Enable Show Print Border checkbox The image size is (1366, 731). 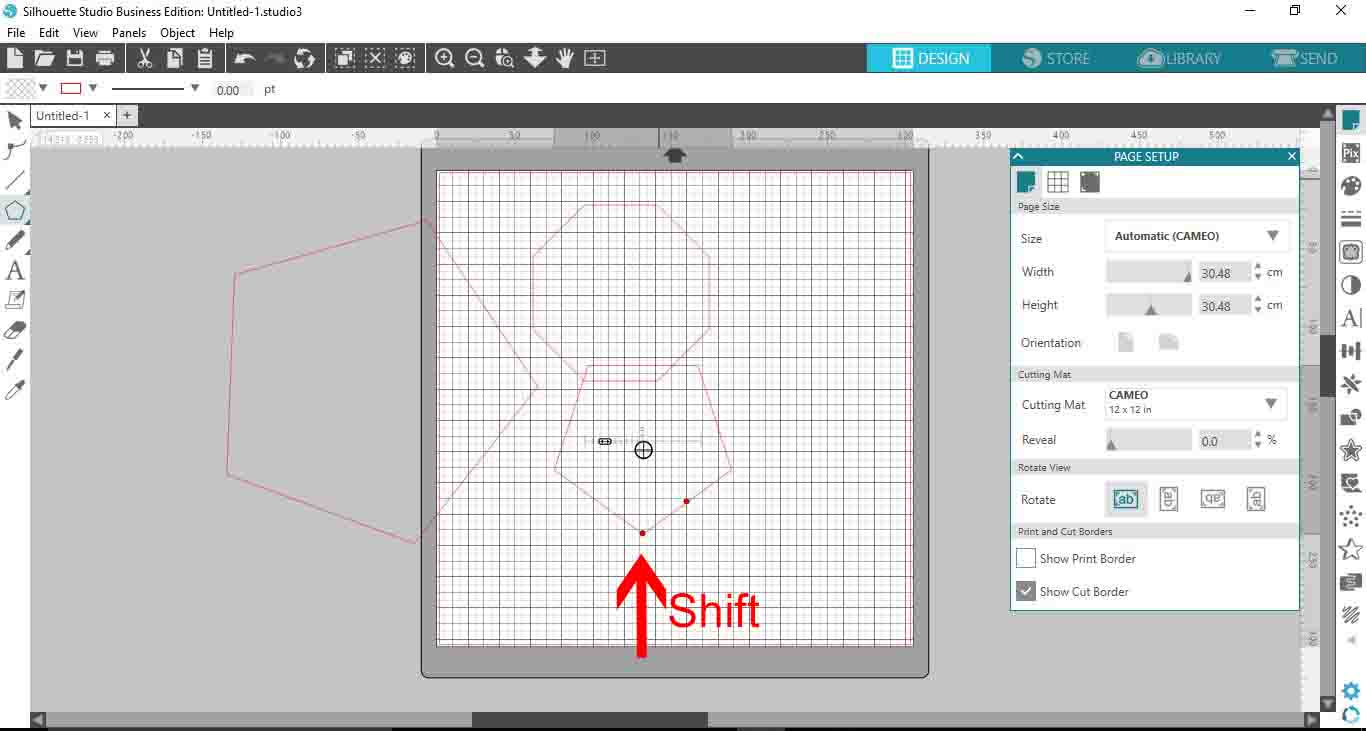(x=1026, y=558)
